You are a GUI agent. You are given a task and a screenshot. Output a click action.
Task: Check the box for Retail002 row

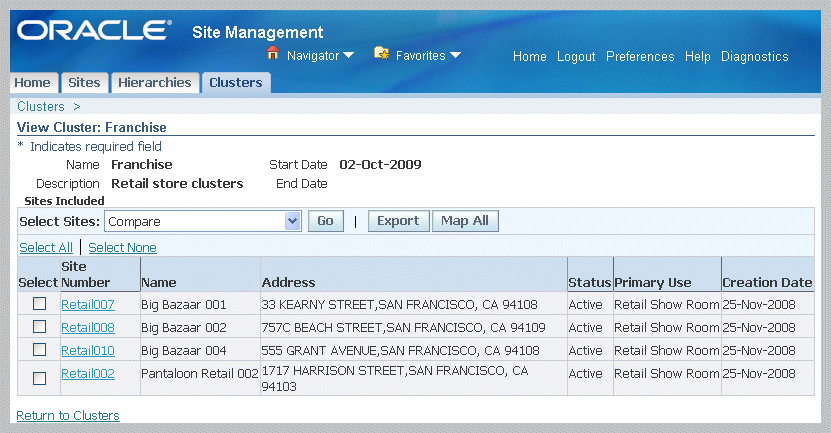click(39, 378)
